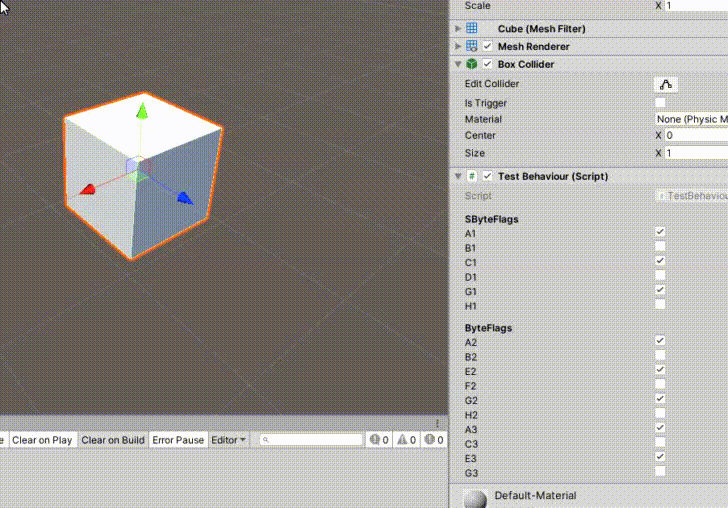Uncheck the E3 flag checkbox

pos(660,456)
